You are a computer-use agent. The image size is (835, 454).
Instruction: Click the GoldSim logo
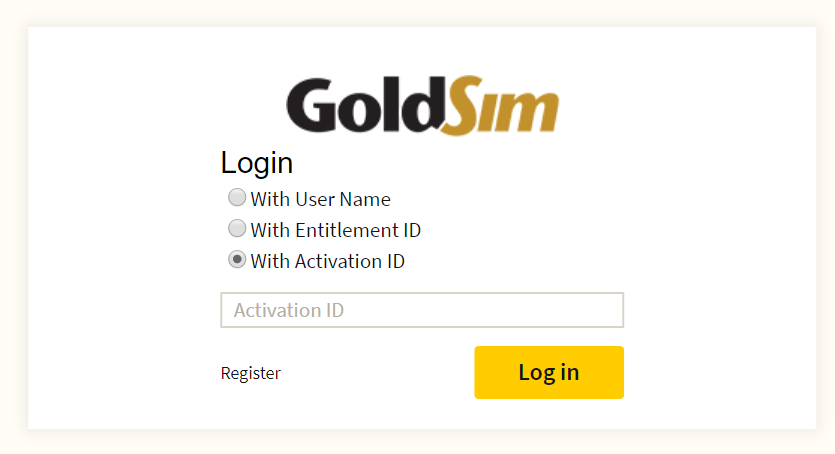(x=422, y=105)
